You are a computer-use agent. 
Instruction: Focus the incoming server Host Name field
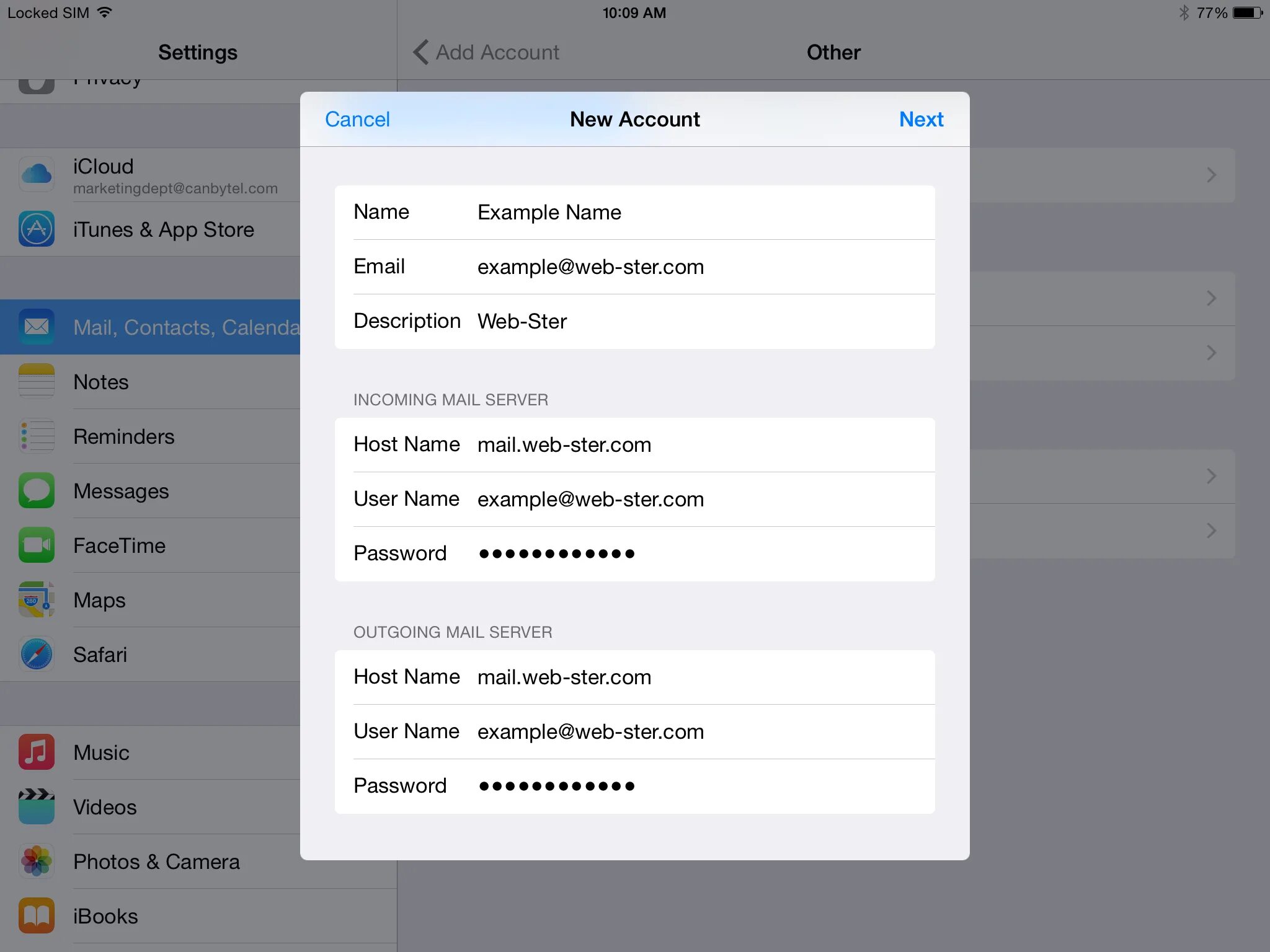coord(564,445)
